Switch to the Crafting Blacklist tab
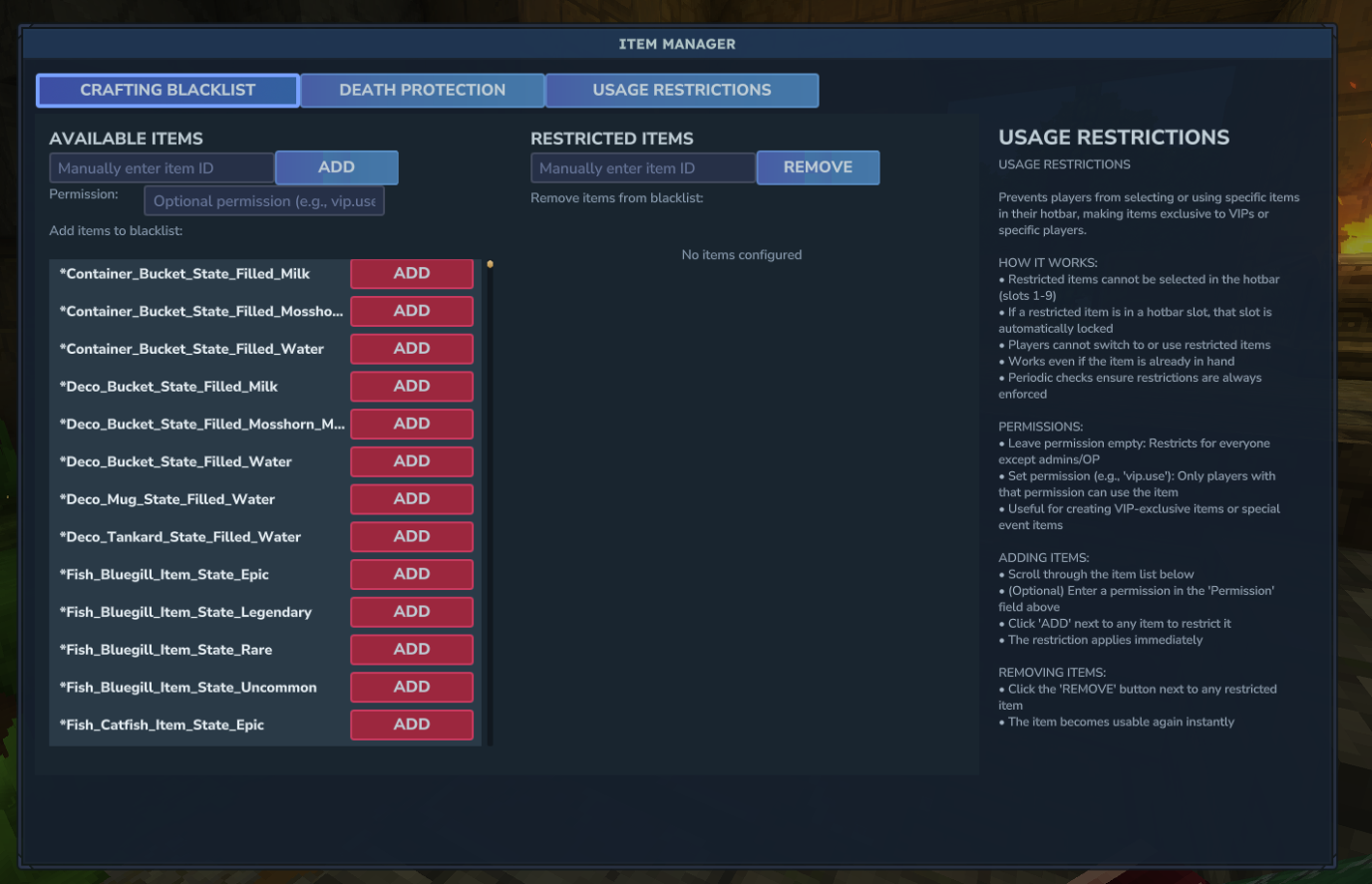 coord(168,90)
